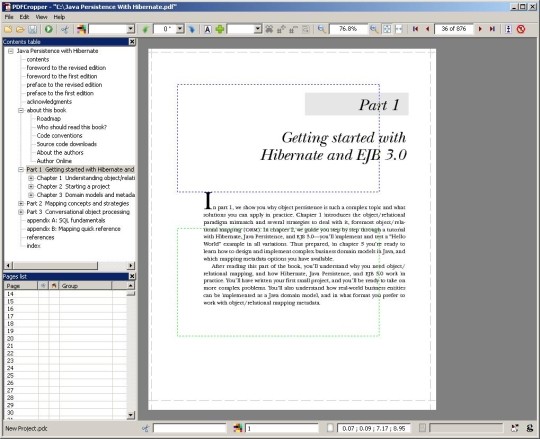Screen dimensions: 540x439
Task: Expand Part 3 Conversational object processing
Action: 21,212
